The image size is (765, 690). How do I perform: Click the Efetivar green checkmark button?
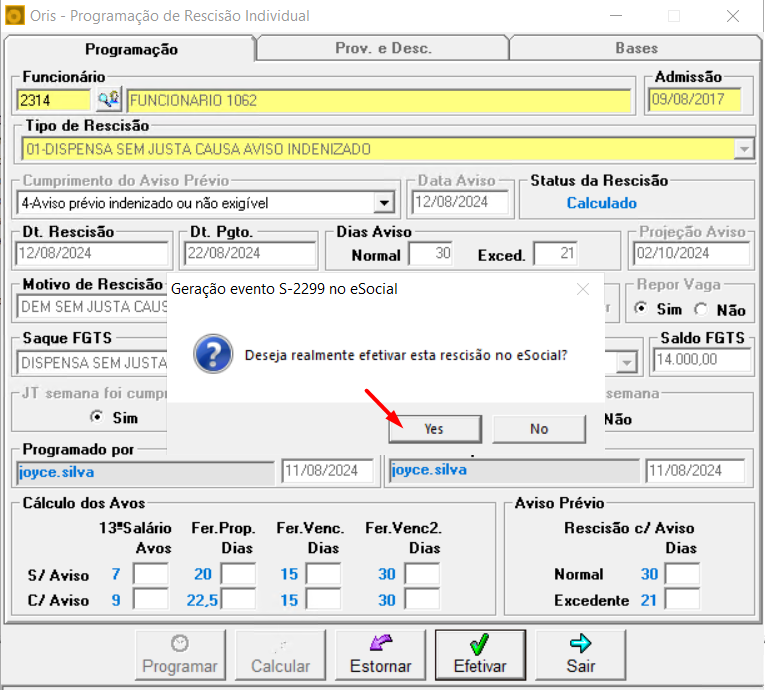point(480,654)
